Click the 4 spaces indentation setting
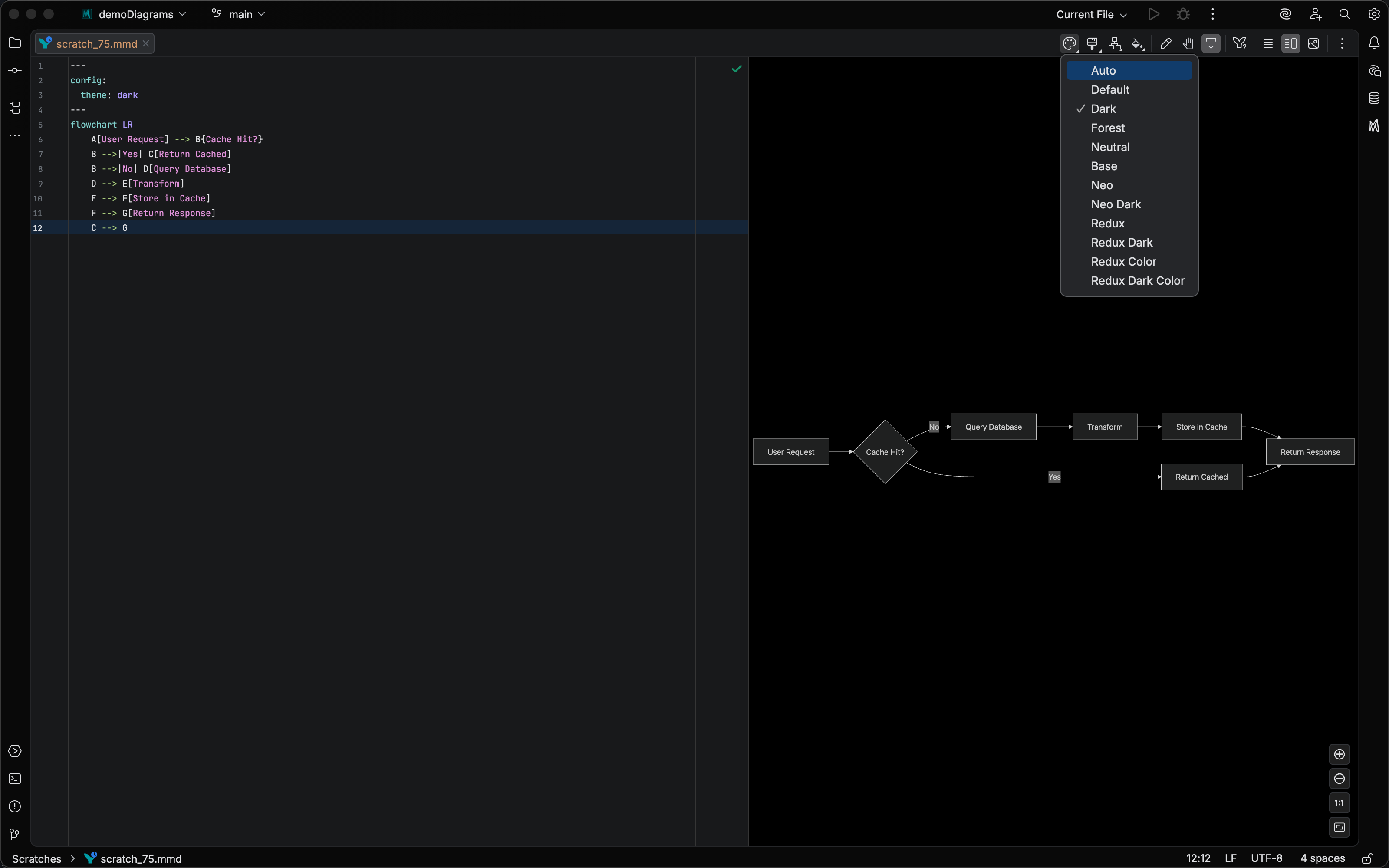Viewport: 1389px width, 868px height. coord(1321,858)
